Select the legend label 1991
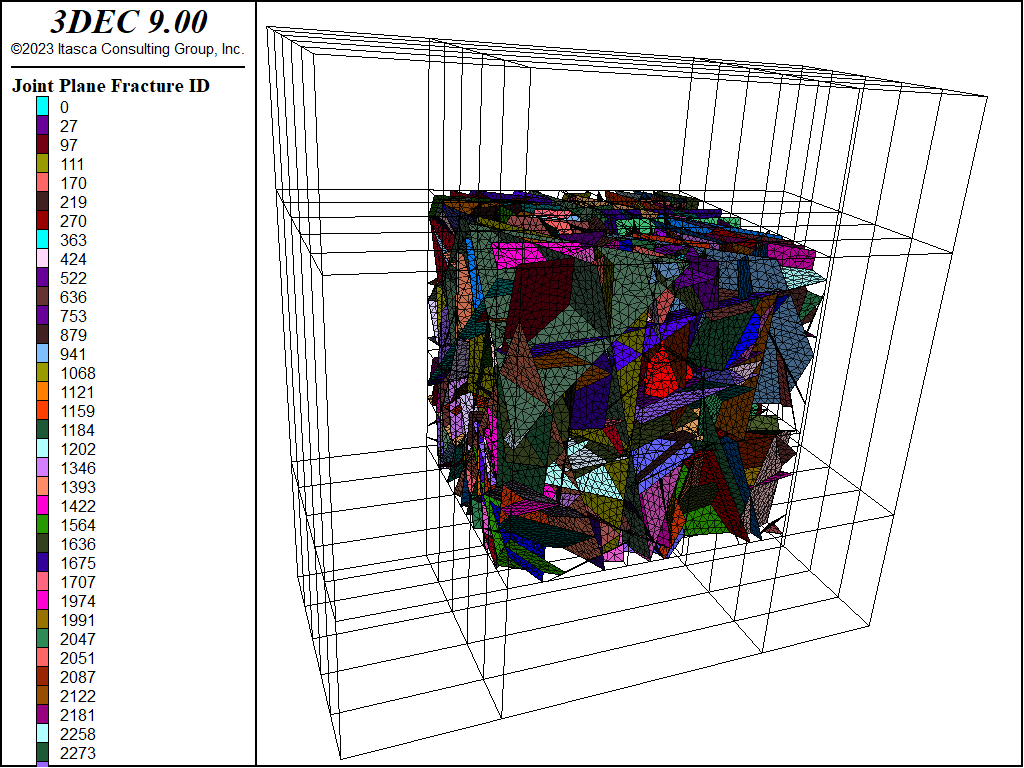 pos(78,620)
